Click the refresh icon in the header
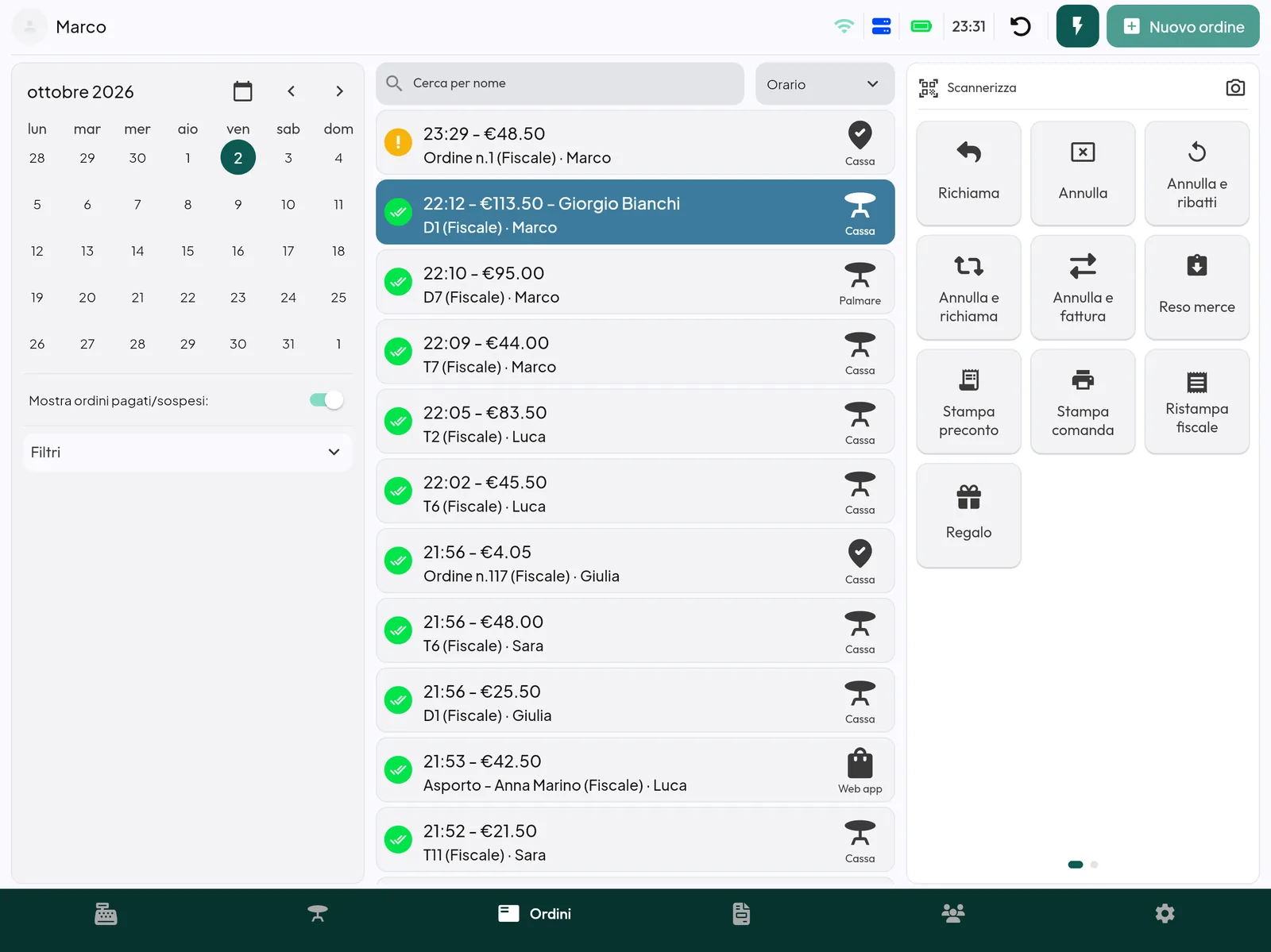 (1021, 26)
